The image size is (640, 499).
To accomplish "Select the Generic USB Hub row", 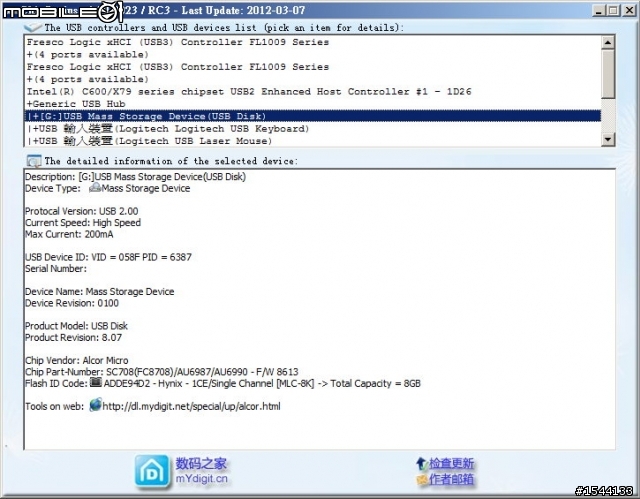I will (313, 104).
